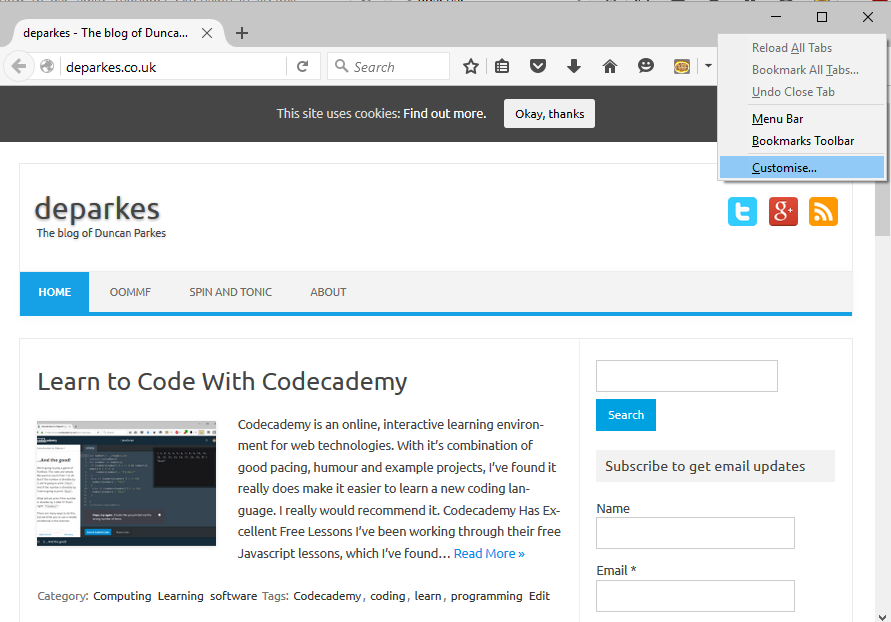Save page to Pocket
Image resolution: width=891 pixels, height=622 pixels.
point(538,66)
